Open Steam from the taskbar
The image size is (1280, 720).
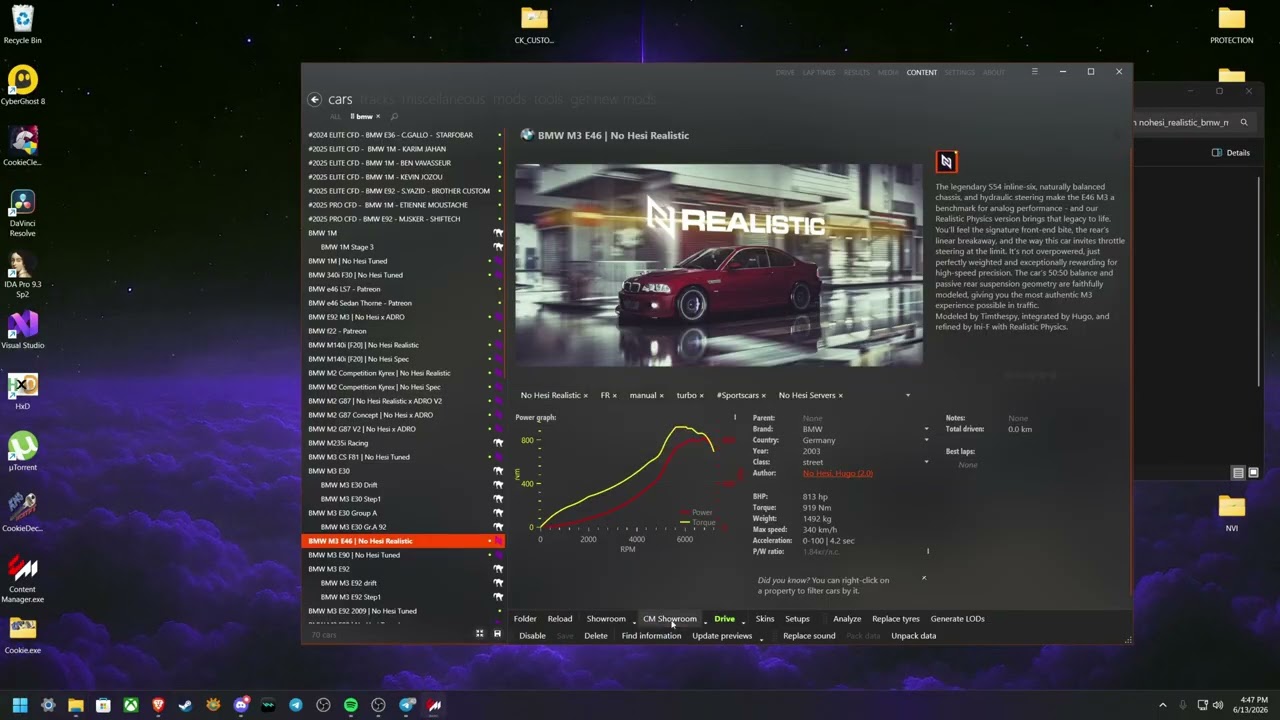pos(185,705)
